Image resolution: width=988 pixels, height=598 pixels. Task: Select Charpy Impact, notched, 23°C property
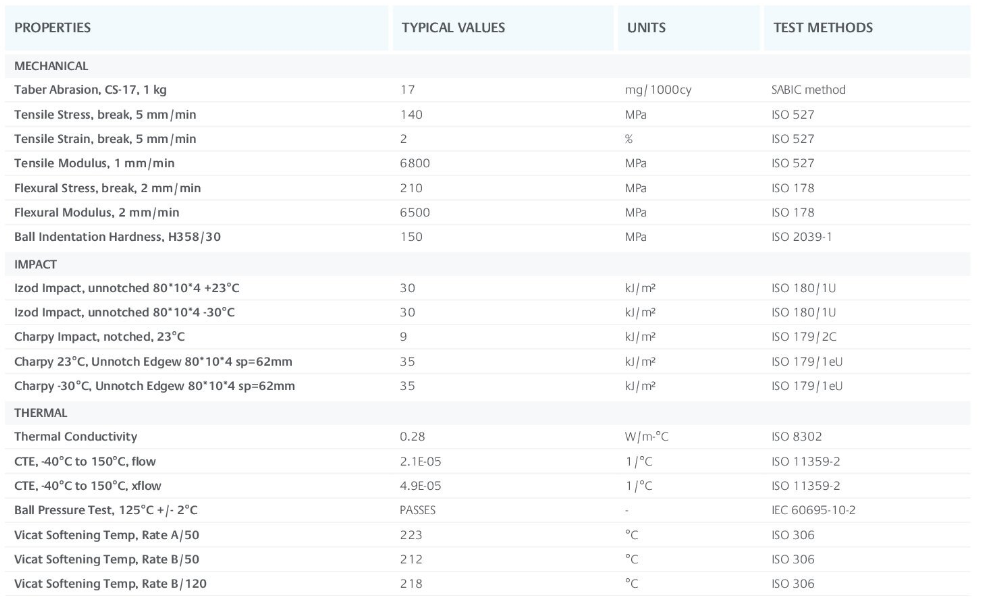pyautogui.click(x=99, y=337)
